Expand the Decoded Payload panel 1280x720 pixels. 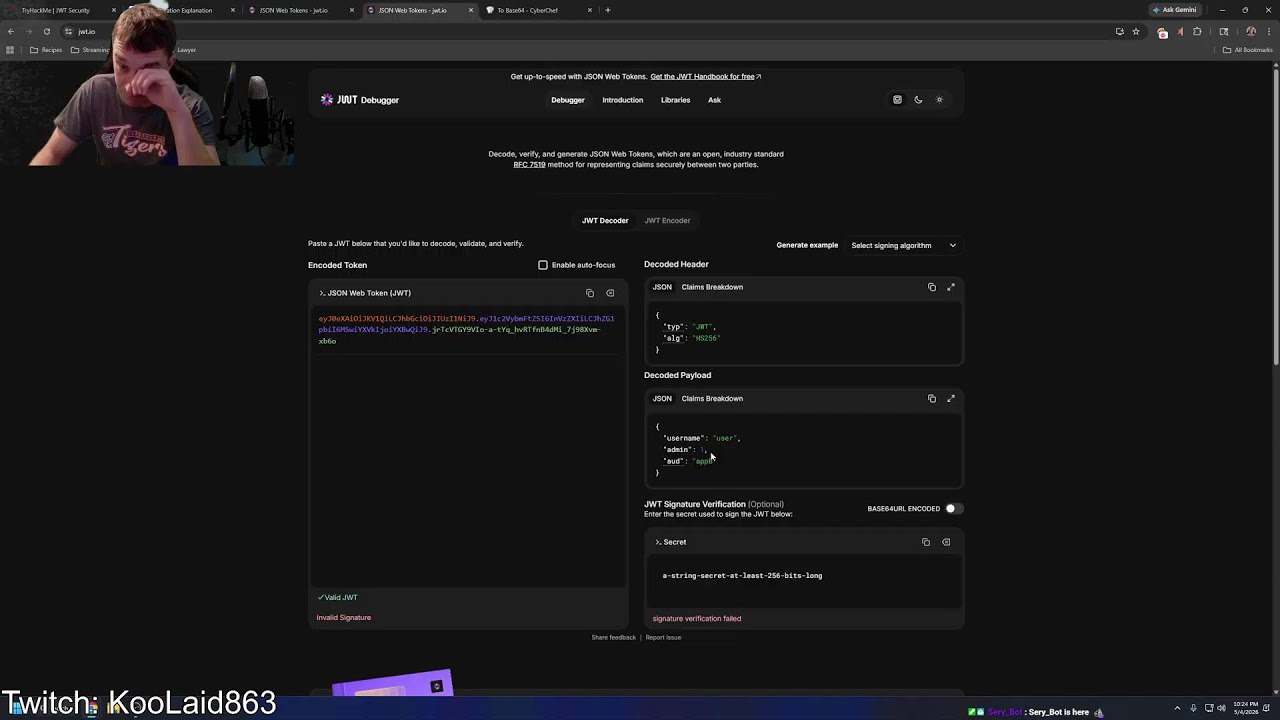[951, 398]
